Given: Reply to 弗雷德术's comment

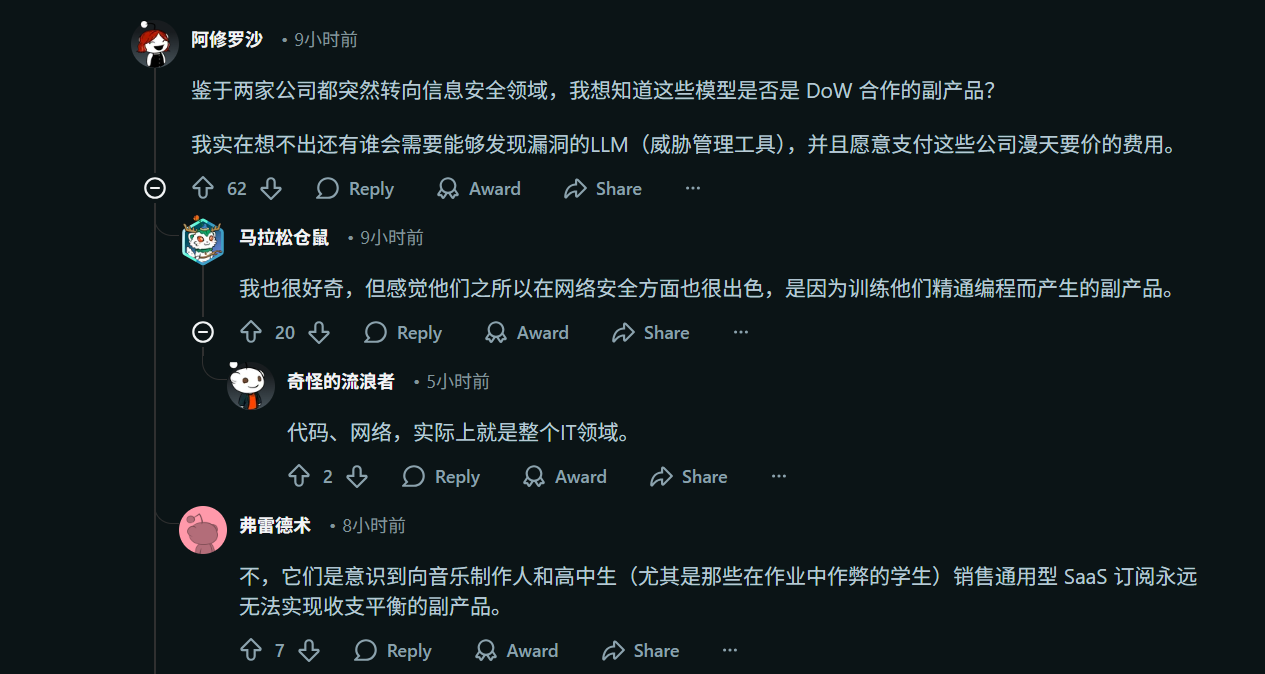Looking at the screenshot, I should pos(393,651).
